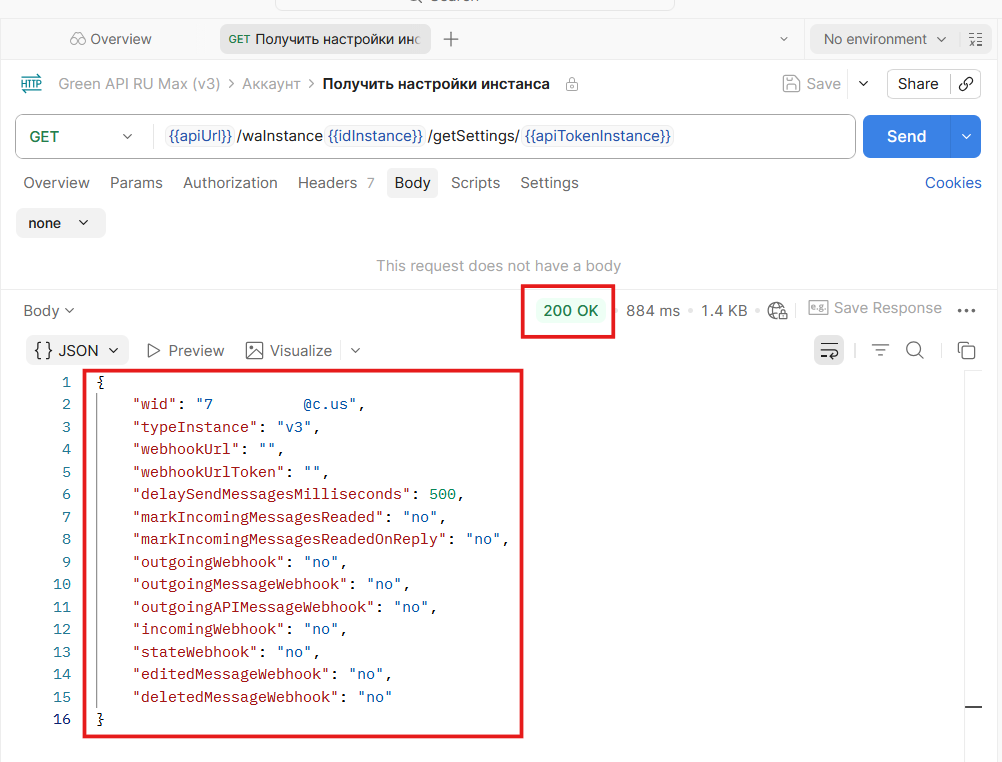Open the variables icon beside No environment

tap(976, 40)
